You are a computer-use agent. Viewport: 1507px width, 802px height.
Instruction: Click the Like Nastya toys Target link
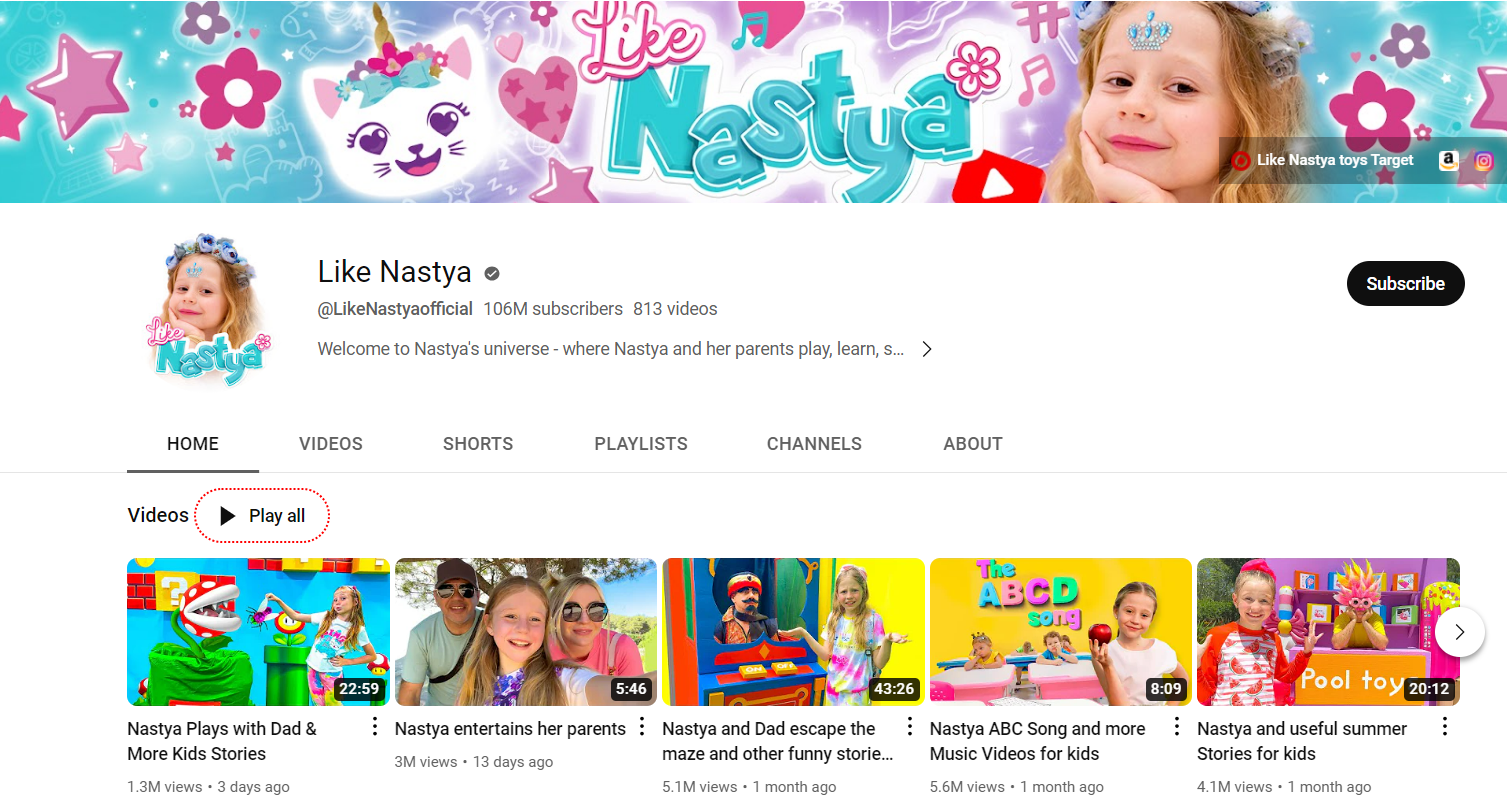click(1336, 160)
